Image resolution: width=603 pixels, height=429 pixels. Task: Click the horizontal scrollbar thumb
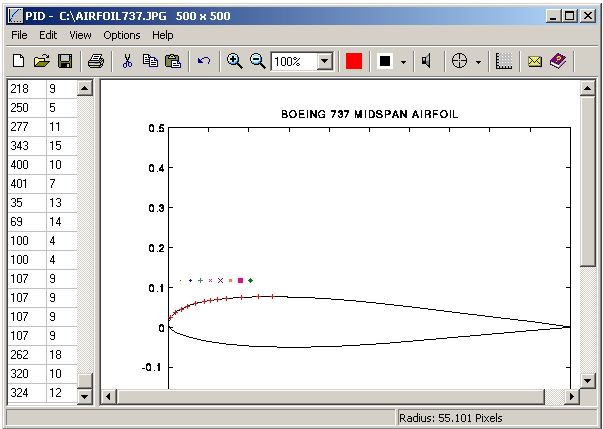click(x=331, y=396)
